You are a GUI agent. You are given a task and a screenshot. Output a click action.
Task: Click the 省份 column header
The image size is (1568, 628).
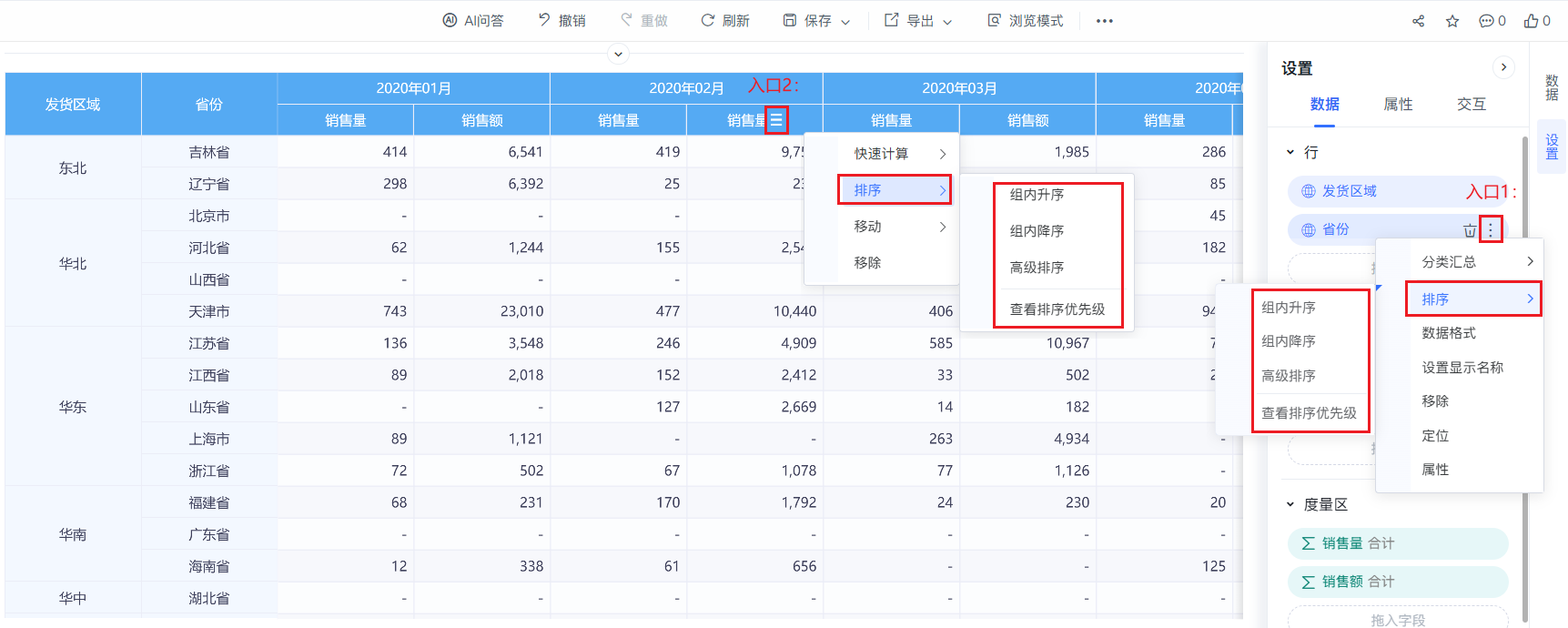[x=209, y=105]
